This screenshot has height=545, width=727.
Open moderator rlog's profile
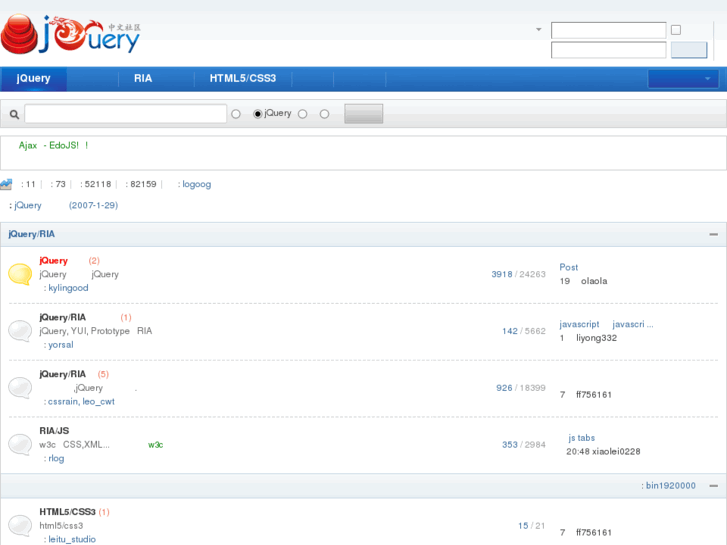coord(56,458)
